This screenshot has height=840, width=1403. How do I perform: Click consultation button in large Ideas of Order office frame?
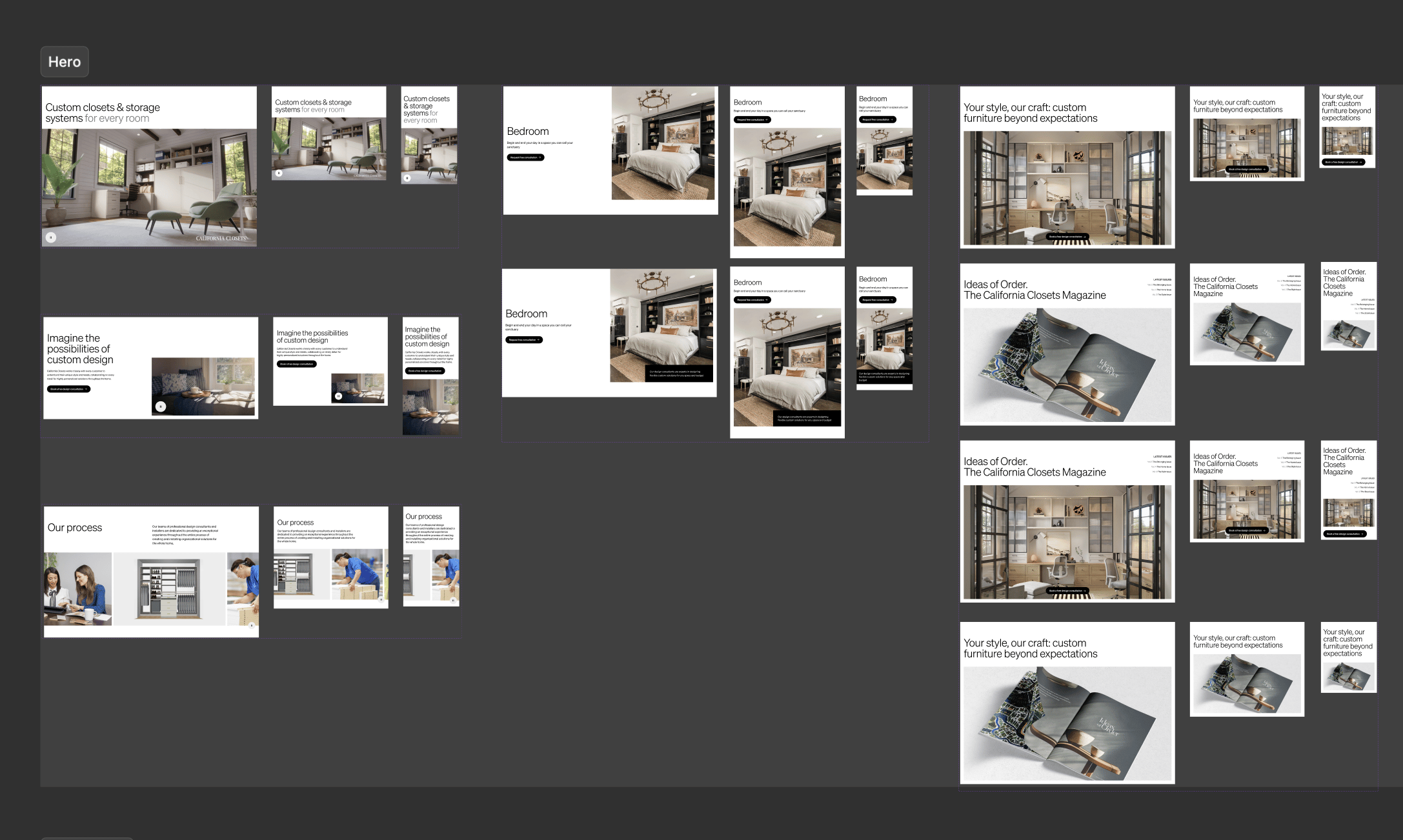click(x=1067, y=590)
